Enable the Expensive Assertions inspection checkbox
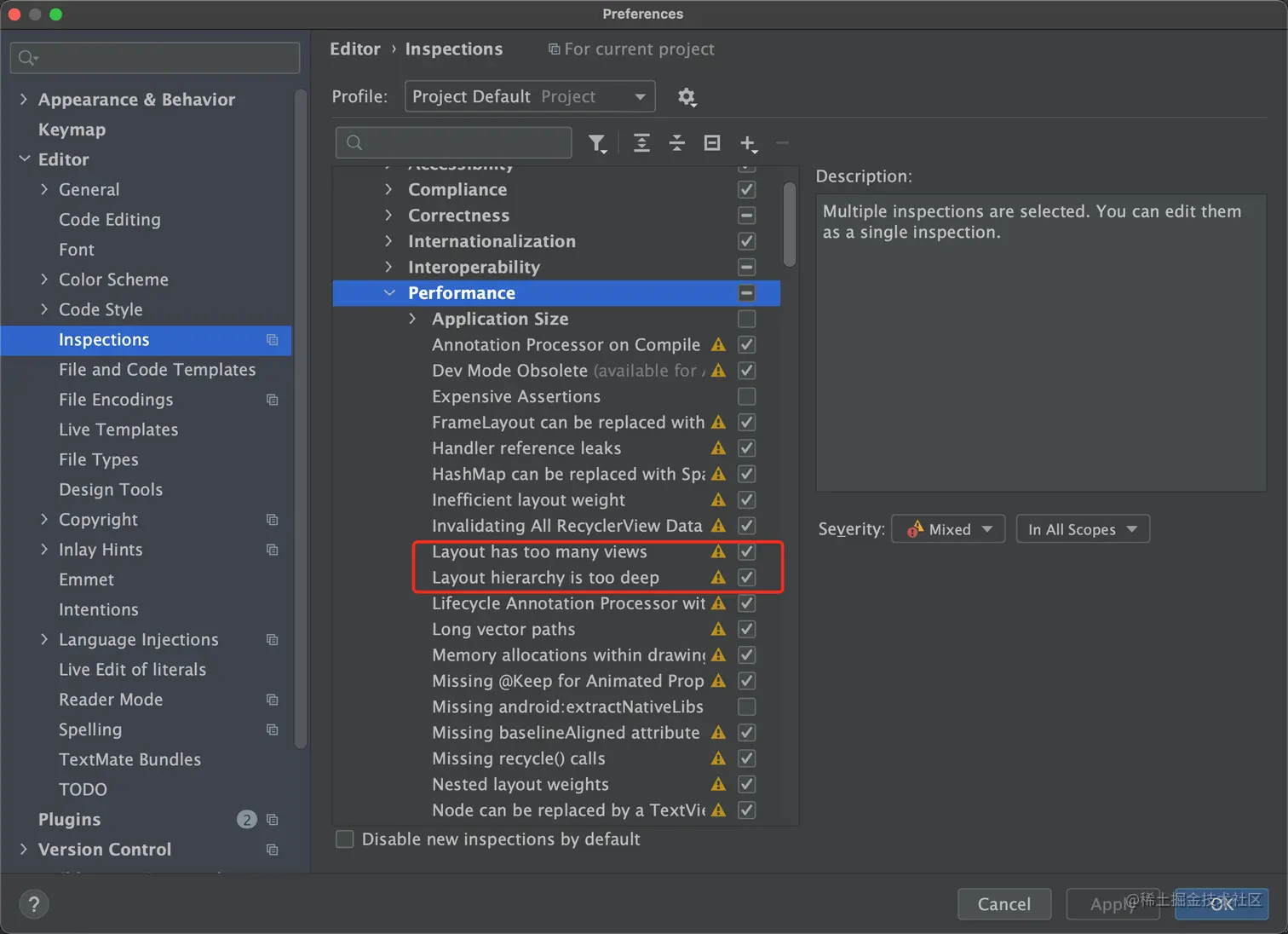The image size is (1288, 934). pyautogui.click(x=747, y=396)
